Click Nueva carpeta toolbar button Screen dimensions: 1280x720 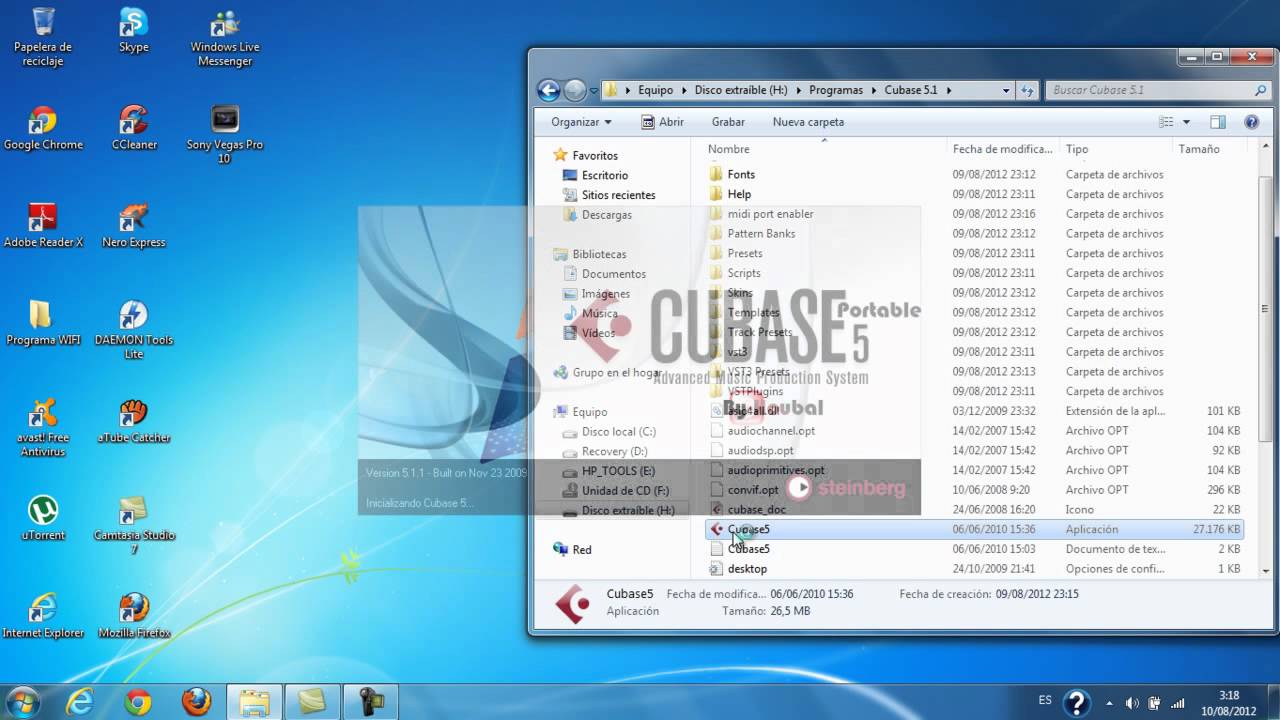[x=808, y=122]
